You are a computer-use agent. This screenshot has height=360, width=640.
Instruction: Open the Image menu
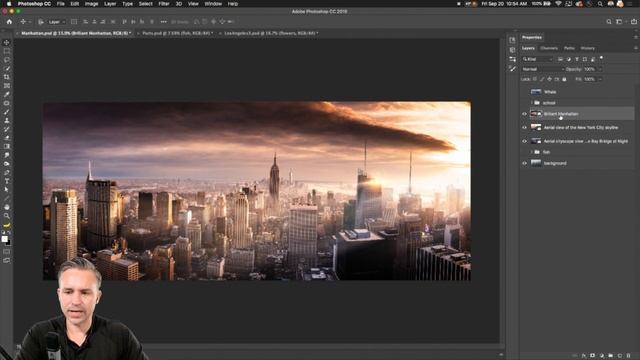point(91,4)
